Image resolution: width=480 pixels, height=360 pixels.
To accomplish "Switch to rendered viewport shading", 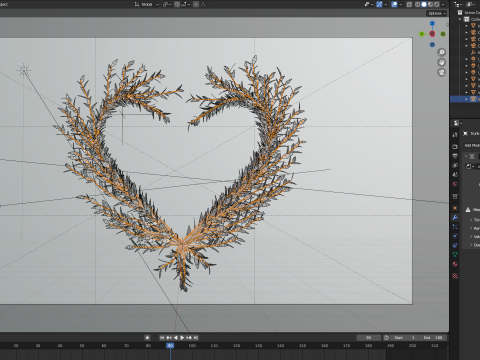I will coord(436,4).
